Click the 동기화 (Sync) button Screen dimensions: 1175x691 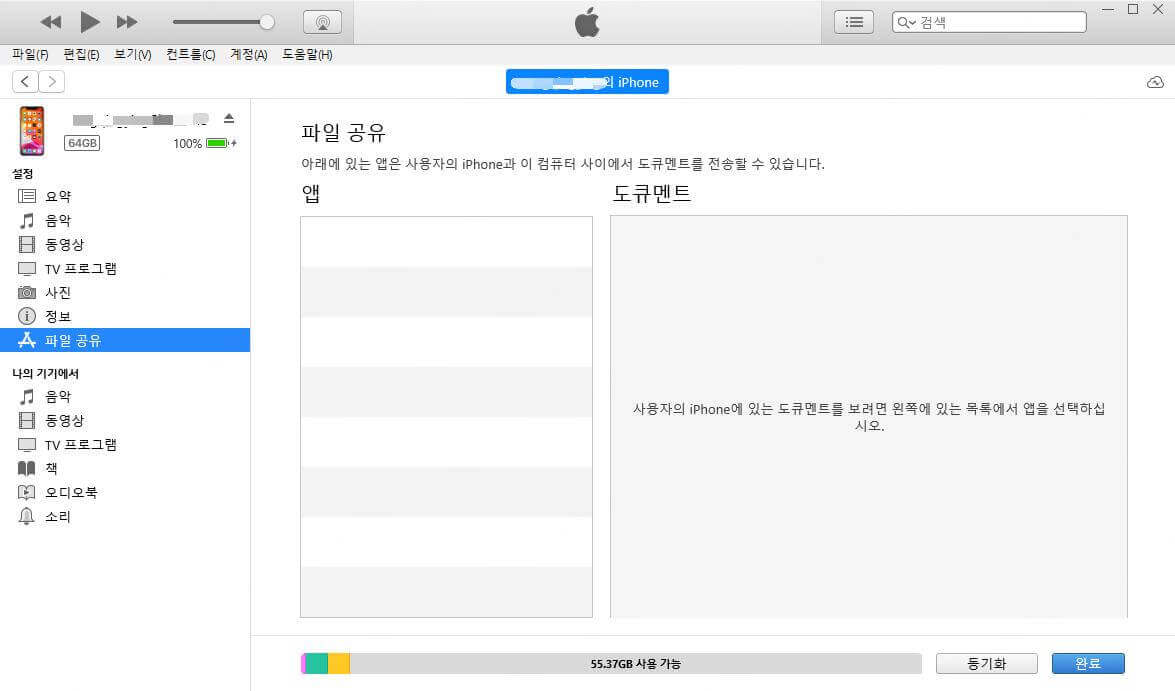point(986,663)
